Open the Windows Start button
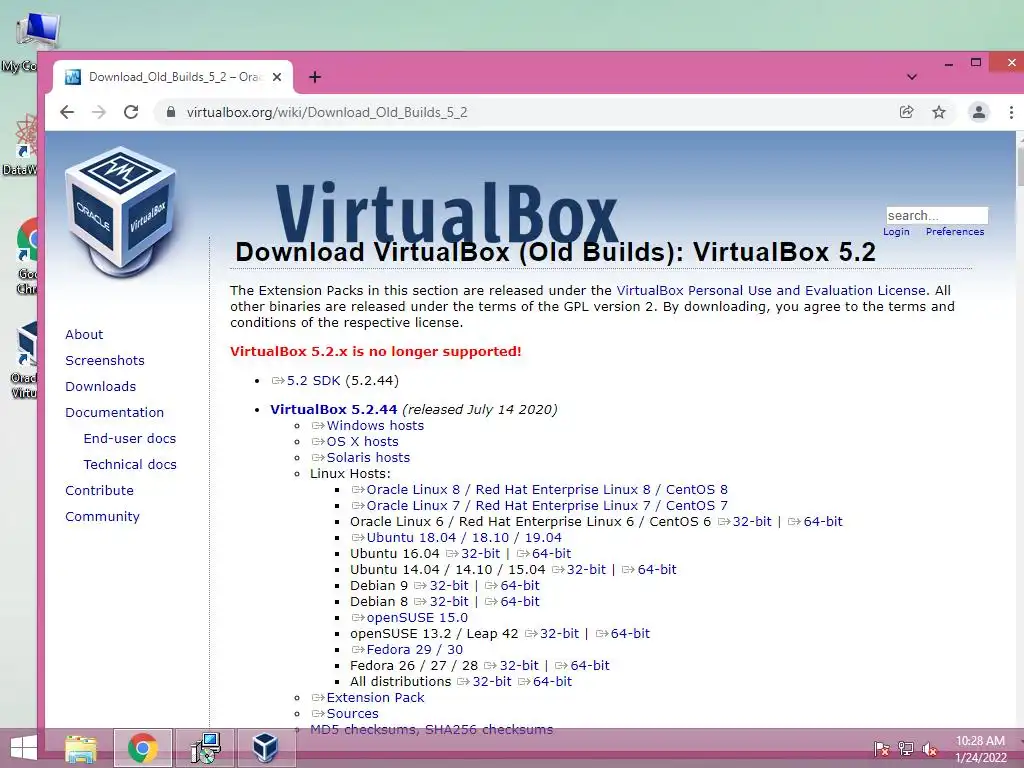The image size is (1024, 768). click(24, 748)
